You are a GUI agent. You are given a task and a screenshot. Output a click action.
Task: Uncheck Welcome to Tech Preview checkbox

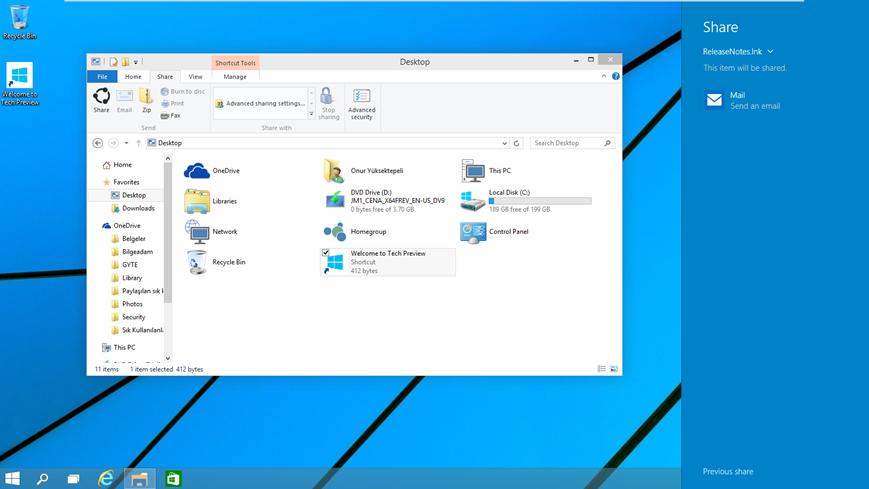[326, 253]
